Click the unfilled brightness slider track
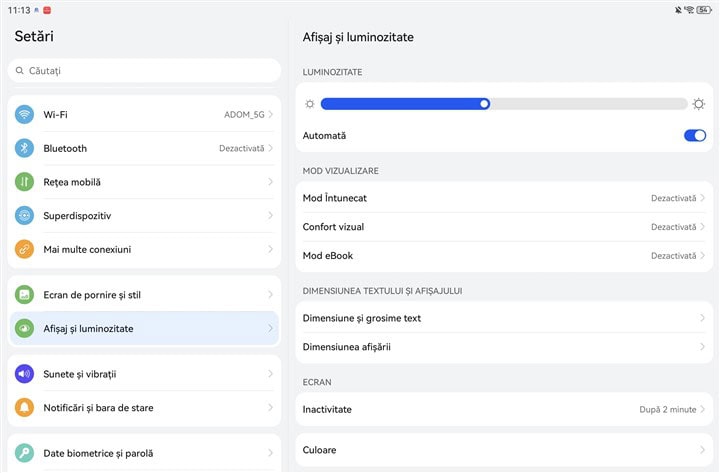 pyautogui.click(x=588, y=104)
